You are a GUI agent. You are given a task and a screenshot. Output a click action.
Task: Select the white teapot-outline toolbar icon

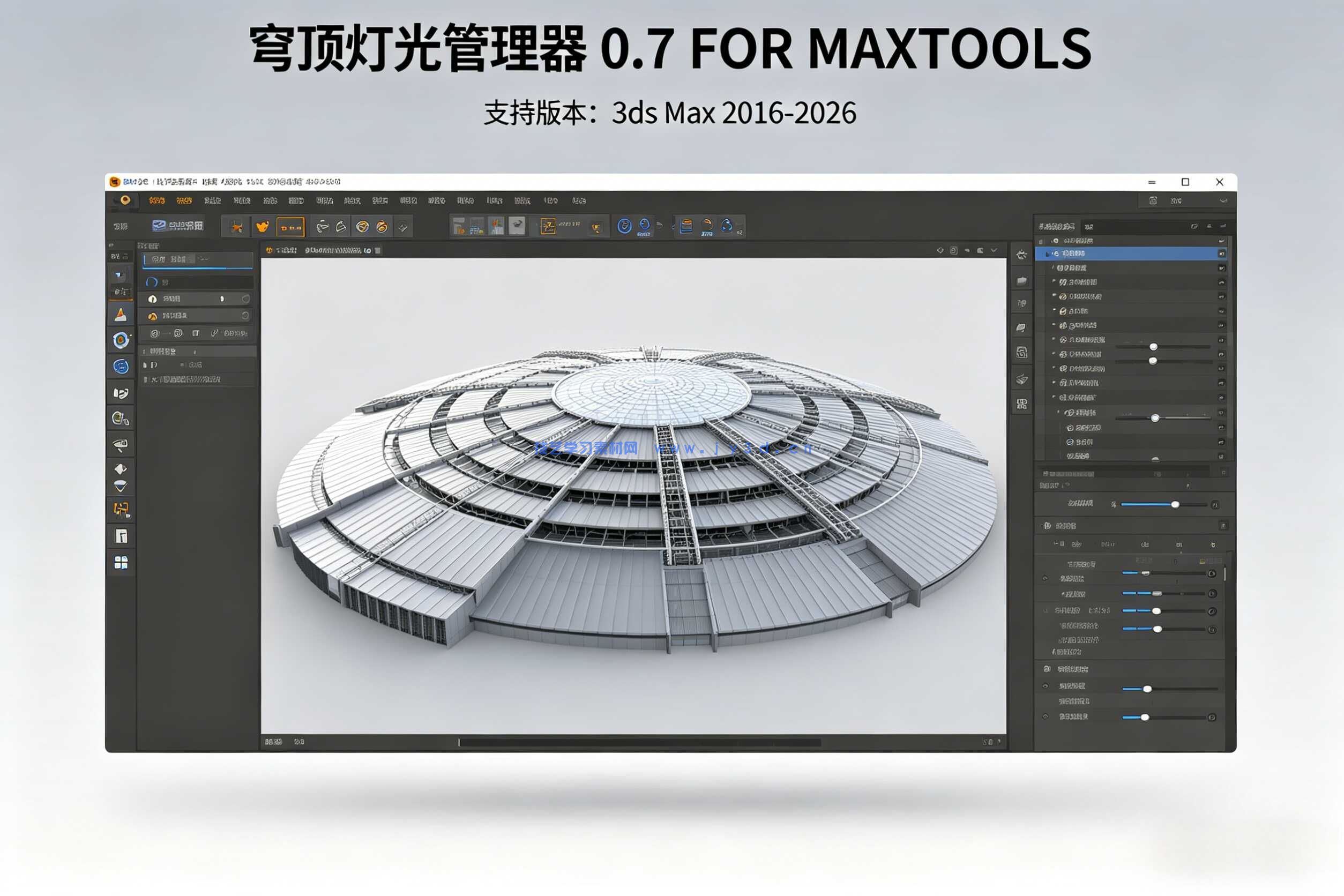322,227
